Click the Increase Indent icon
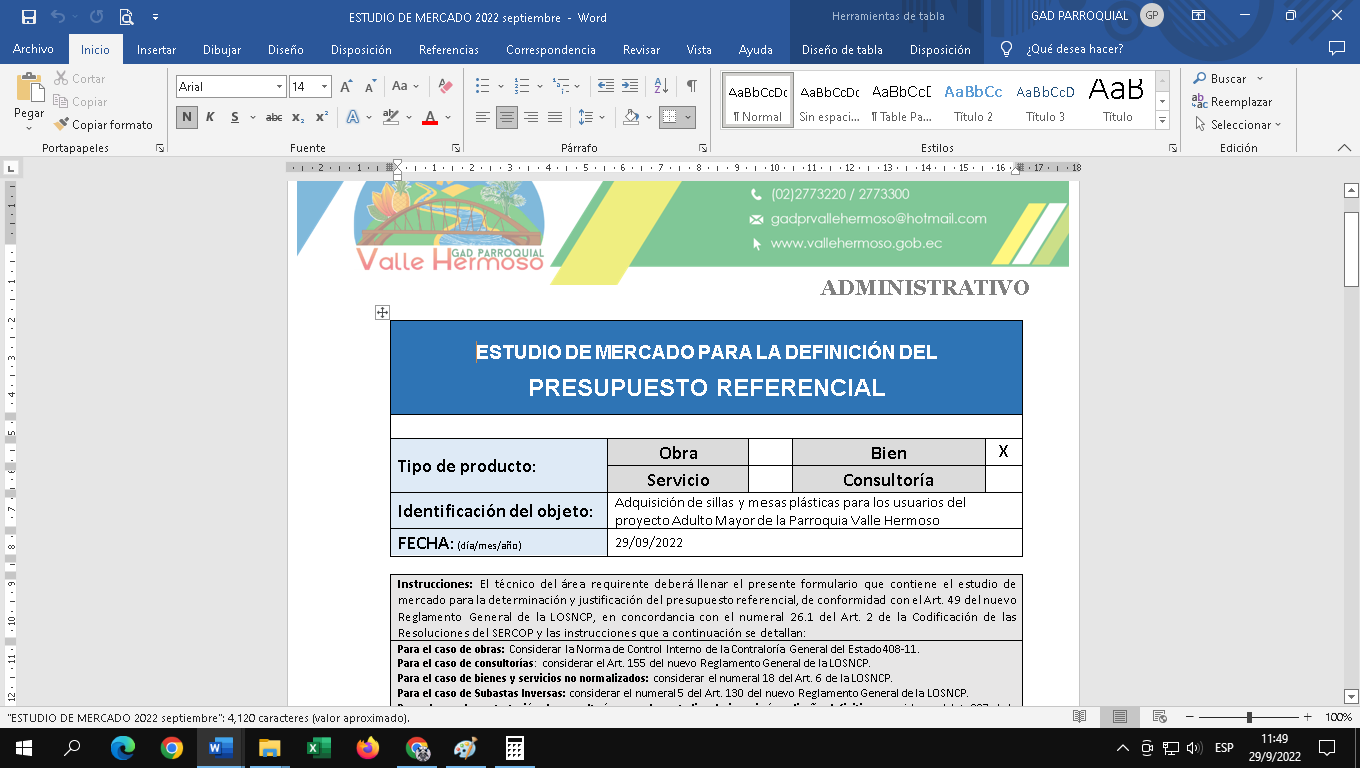Screen dimensions: 1360x768 (630, 87)
